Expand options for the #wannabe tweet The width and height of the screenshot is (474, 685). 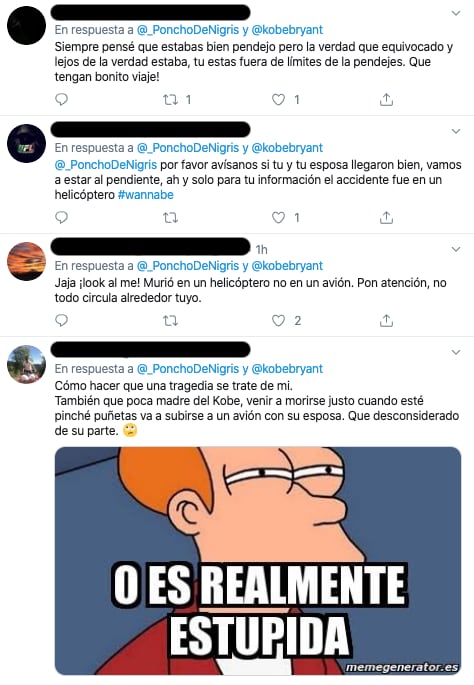pos(456,131)
